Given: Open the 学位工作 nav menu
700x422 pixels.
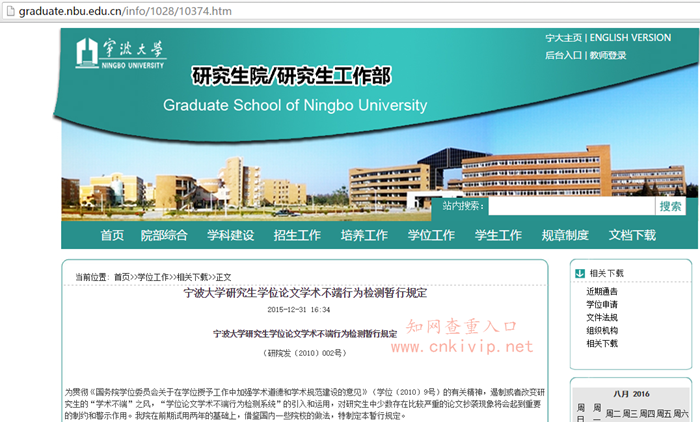Looking at the screenshot, I should (431, 235).
